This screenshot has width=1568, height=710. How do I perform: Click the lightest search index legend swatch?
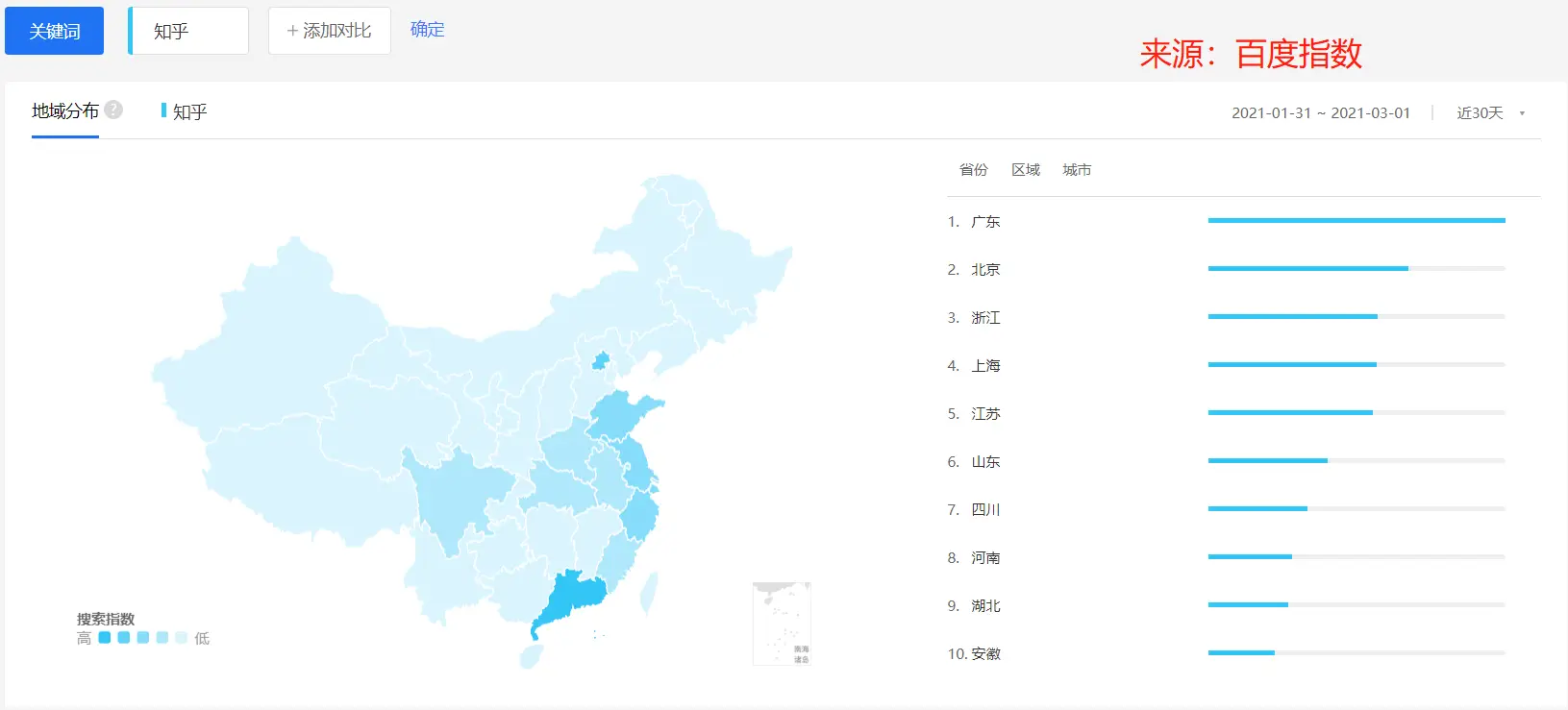pyautogui.click(x=181, y=638)
